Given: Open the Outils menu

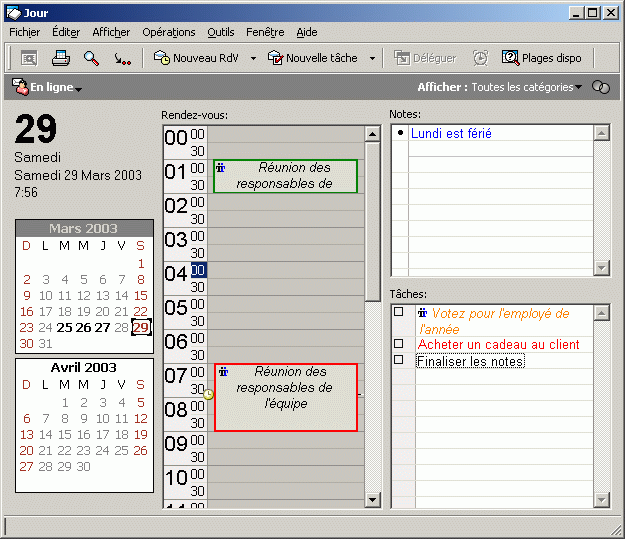Looking at the screenshot, I should (221, 32).
